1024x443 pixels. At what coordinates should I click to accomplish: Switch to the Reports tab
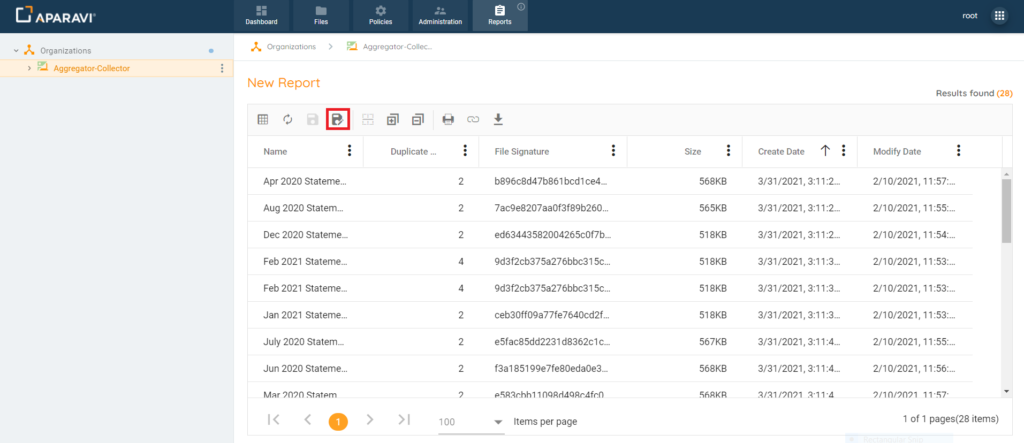tap(500, 16)
